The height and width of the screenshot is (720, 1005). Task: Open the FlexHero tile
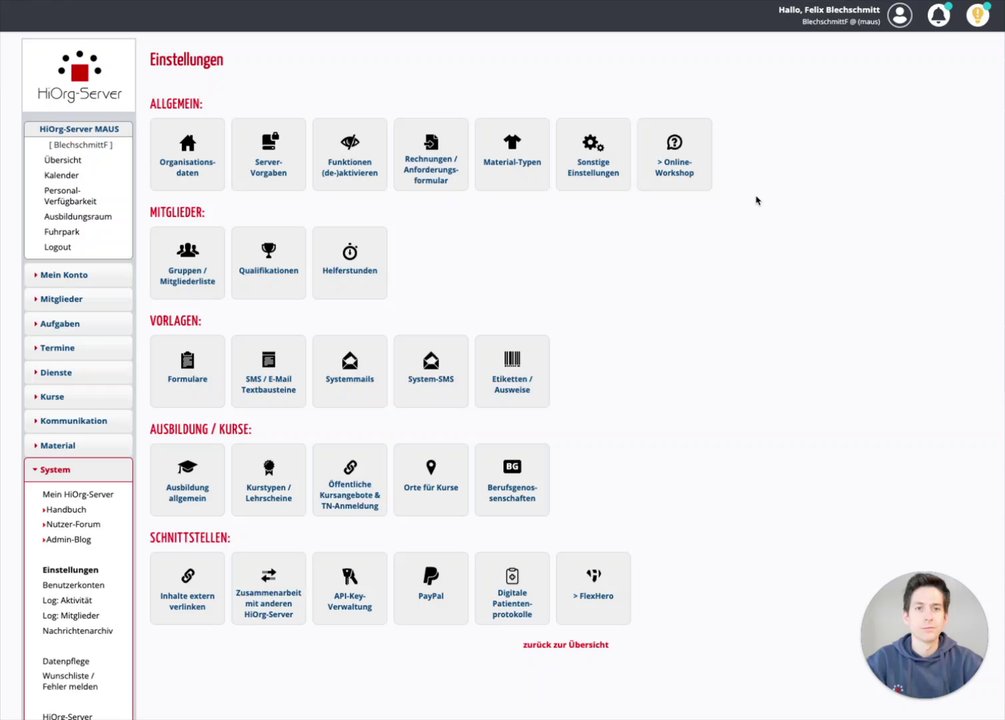click(594, 588)
